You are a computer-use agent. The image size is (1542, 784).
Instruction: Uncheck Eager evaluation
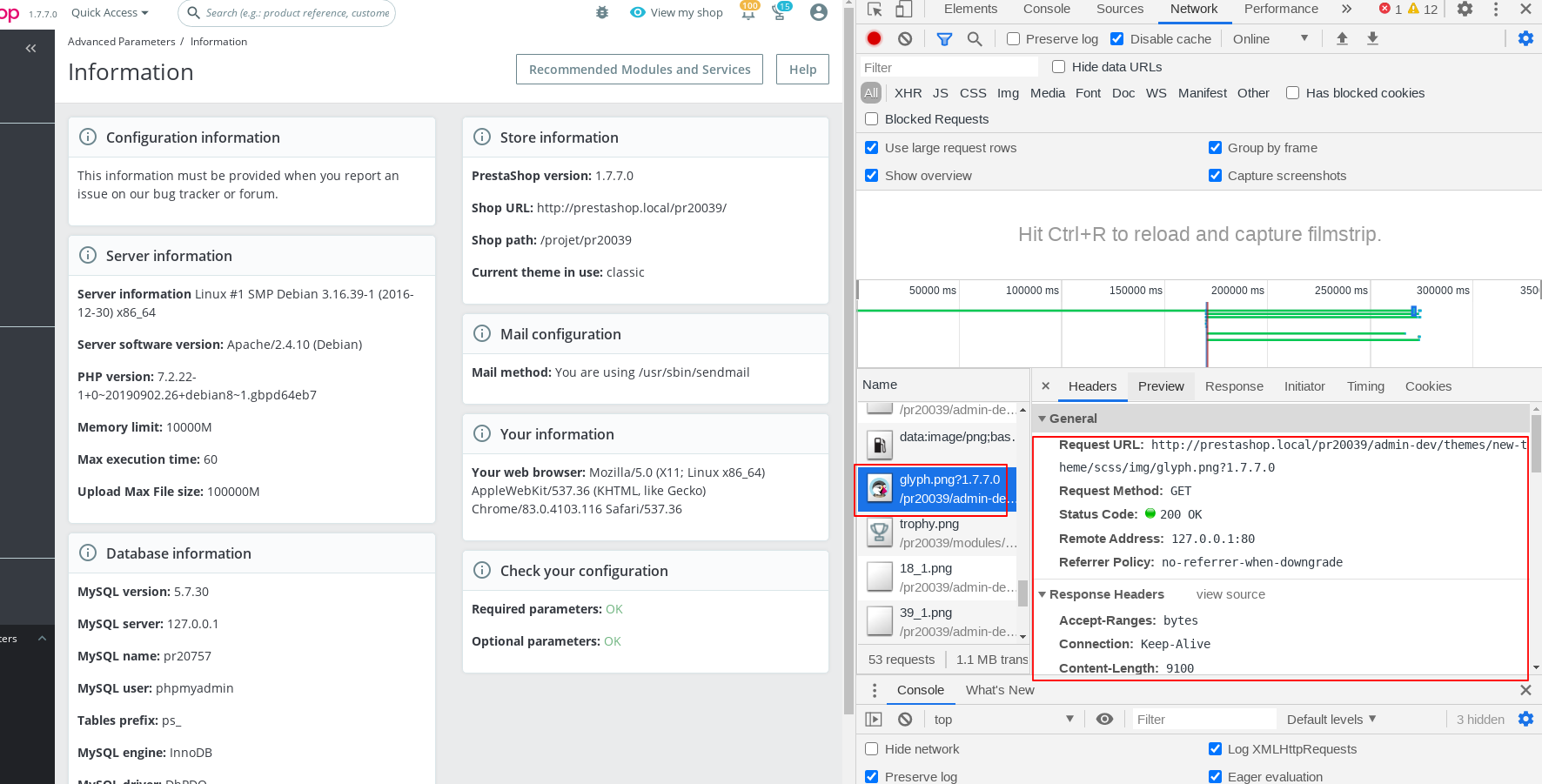click(x=1215, y=777)
